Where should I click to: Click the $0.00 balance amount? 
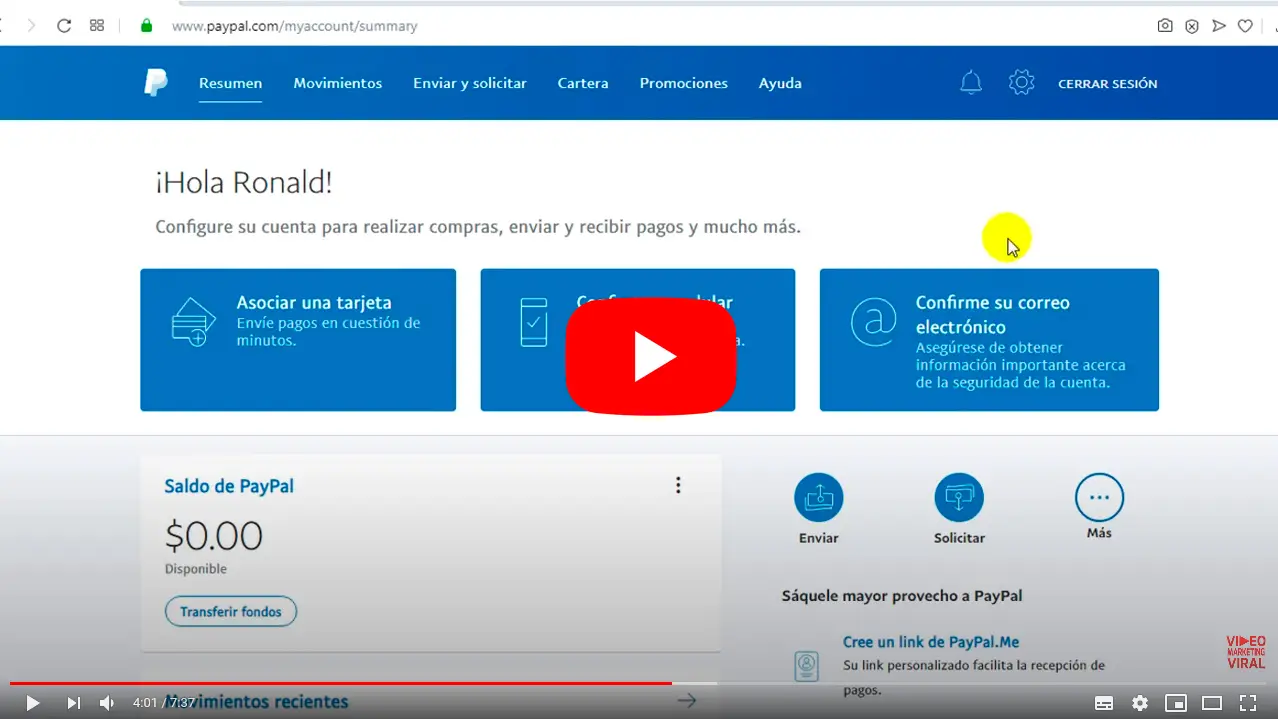[214, 536]
